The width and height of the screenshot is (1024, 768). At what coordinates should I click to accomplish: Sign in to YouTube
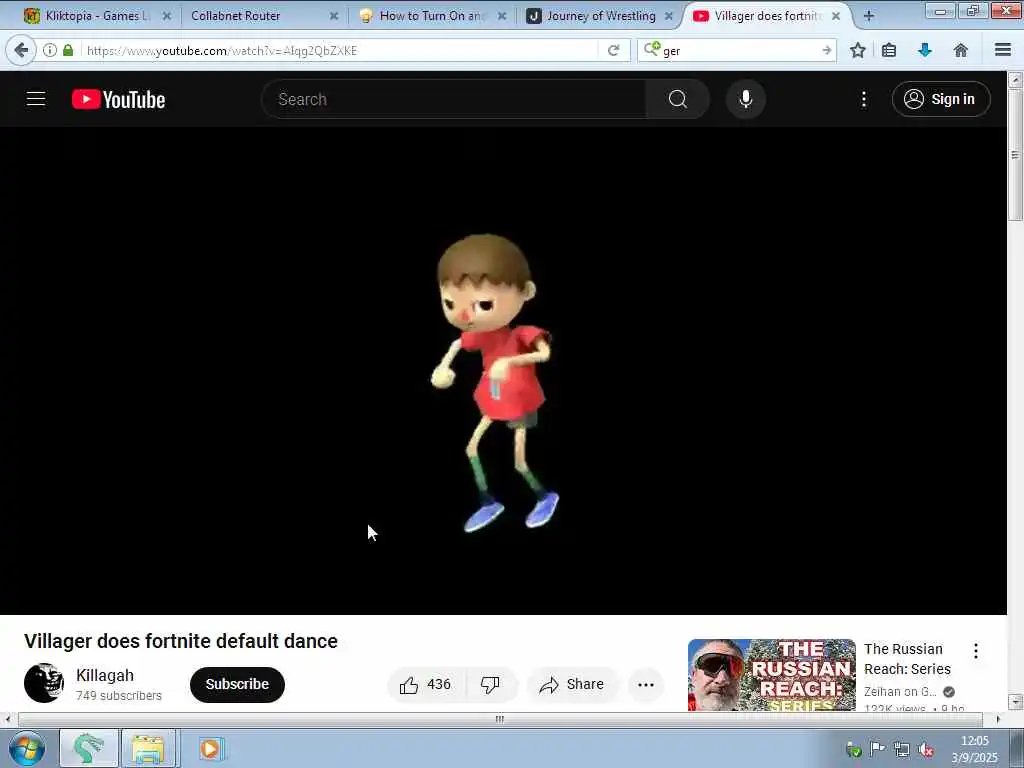coord(941,99)
